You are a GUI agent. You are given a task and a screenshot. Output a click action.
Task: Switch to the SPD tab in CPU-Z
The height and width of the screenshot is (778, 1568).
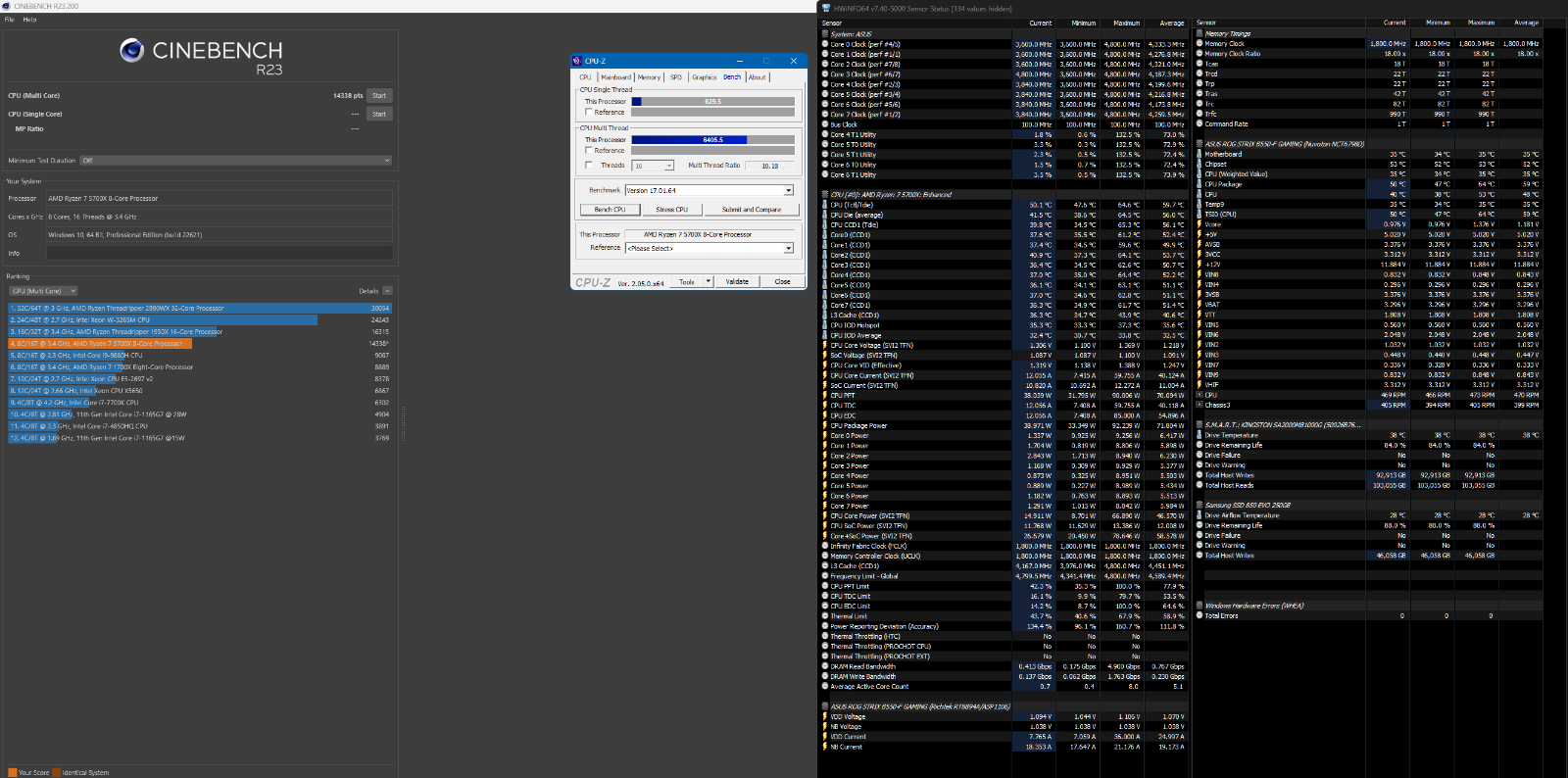(675, 77)
